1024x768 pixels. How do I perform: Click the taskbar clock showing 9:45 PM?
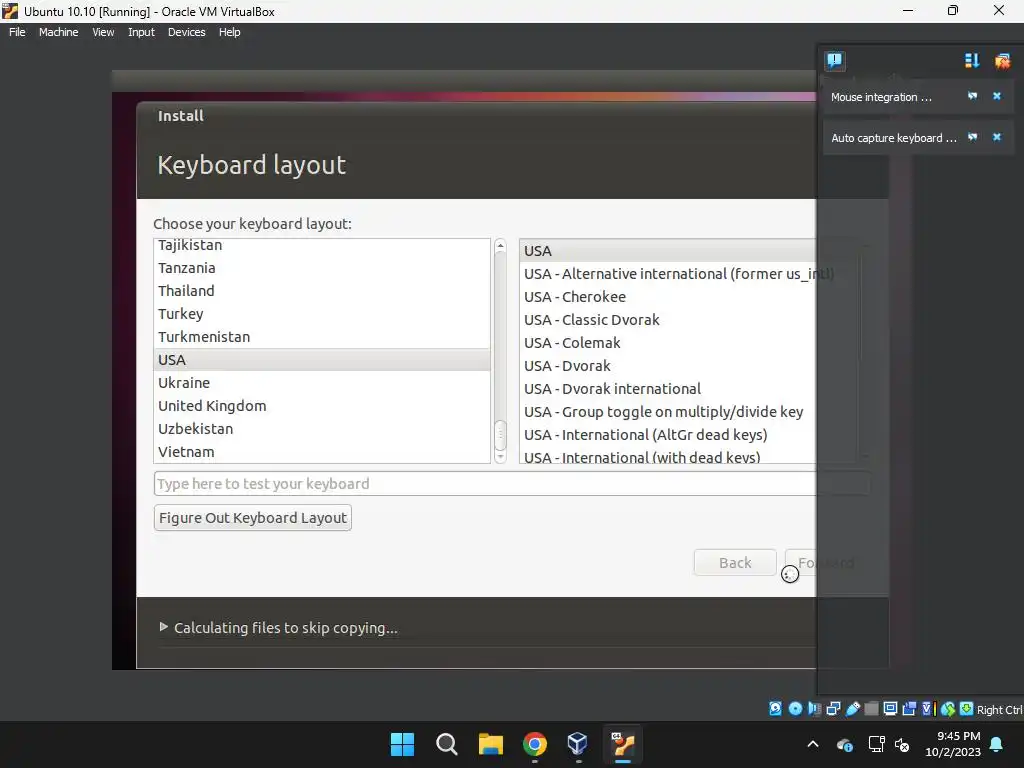pos(953,744)
